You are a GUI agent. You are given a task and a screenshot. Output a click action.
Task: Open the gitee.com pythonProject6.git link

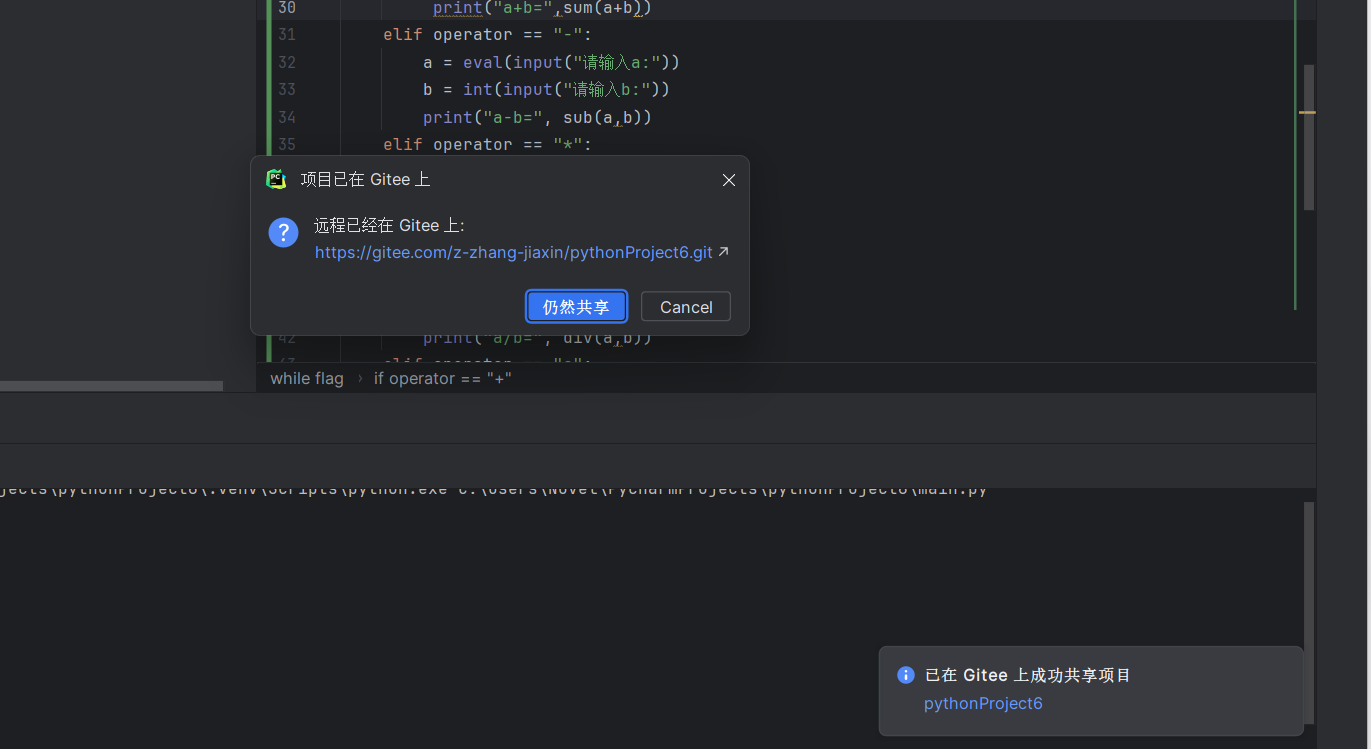click(513, 252)
